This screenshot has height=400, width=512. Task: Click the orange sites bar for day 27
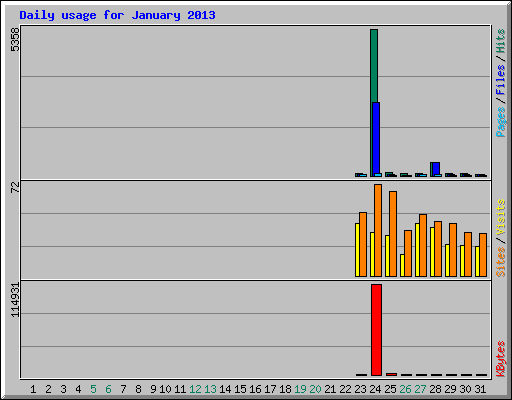(x=423, y=245)
